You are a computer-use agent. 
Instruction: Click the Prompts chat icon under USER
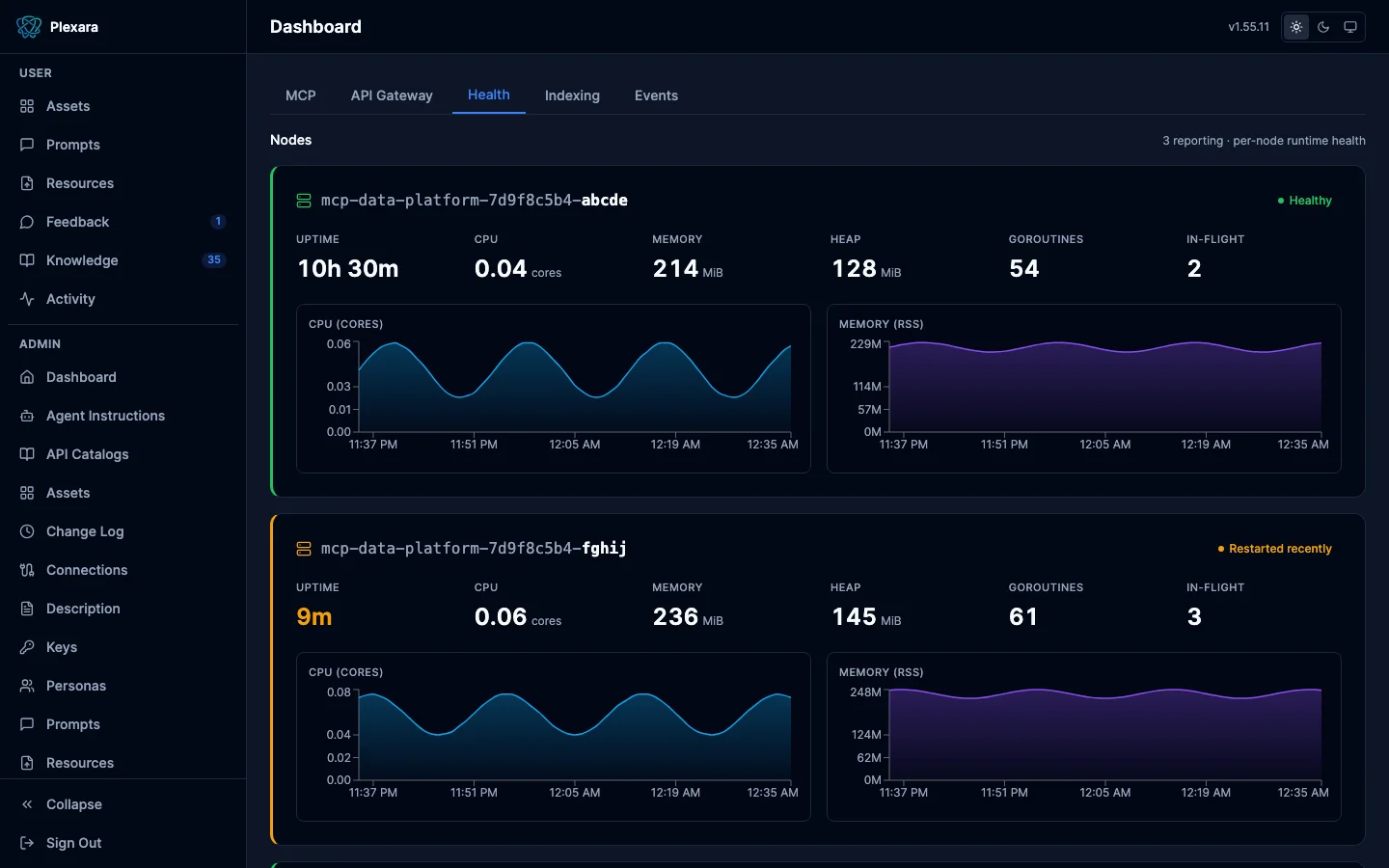coord(27,145)
